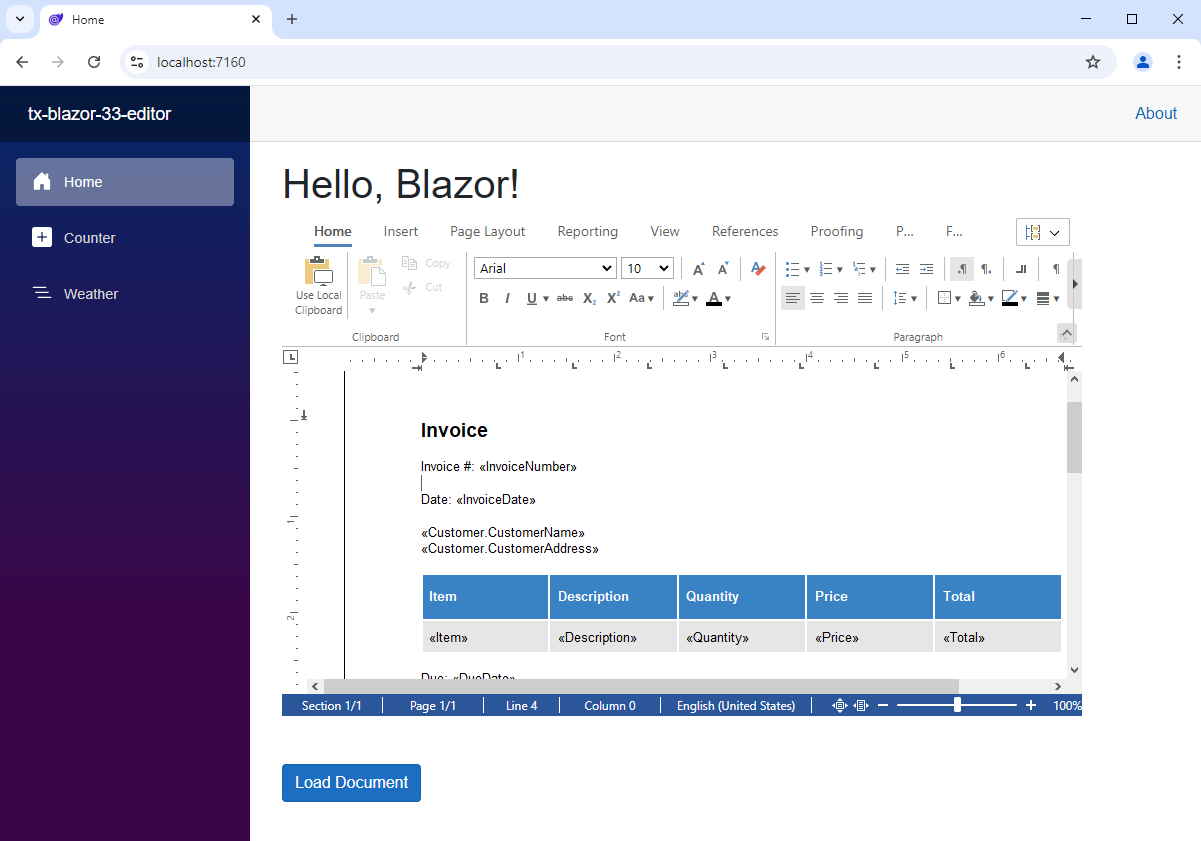Click the zoom slider in status bar
This screenshot has width=1201, height=841.
pos(957,705)
